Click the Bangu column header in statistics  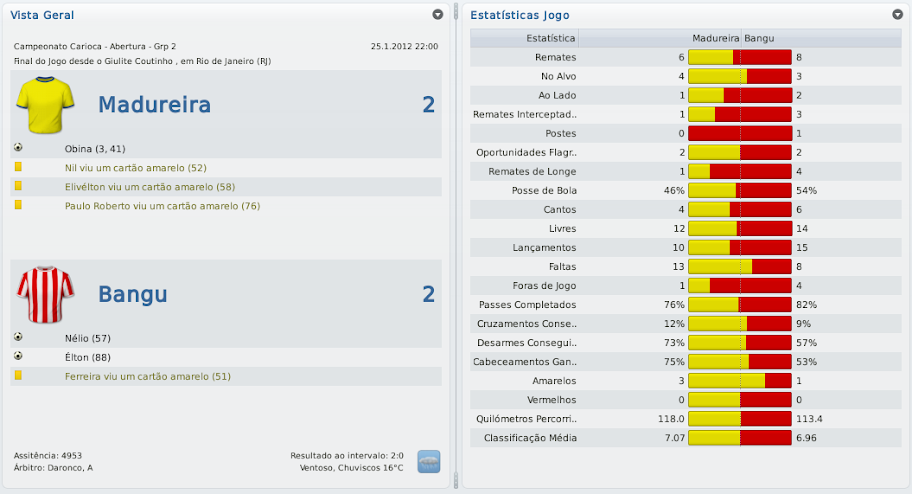pyautogui.click(x=759, y=38)
